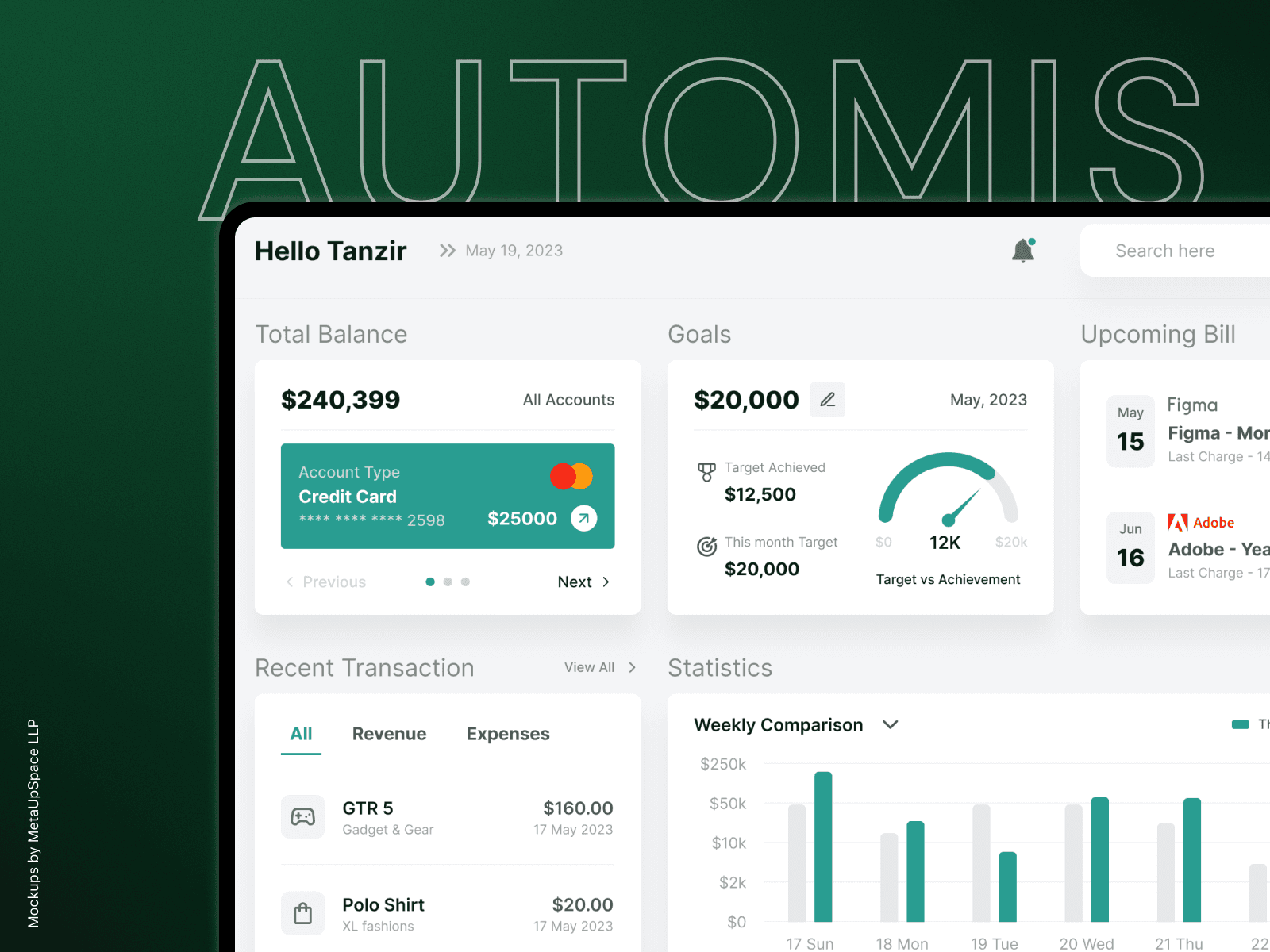The height and width of the screenshot is (952, 1270).
Task: Click the GTR 5 gamepad icon
Action: coord(302,816)
